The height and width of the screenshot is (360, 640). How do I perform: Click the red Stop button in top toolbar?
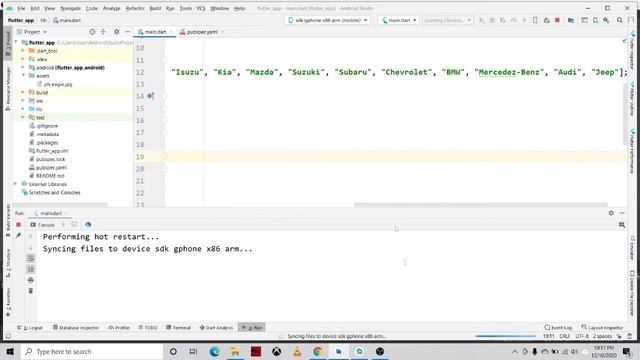pos(557,20)
